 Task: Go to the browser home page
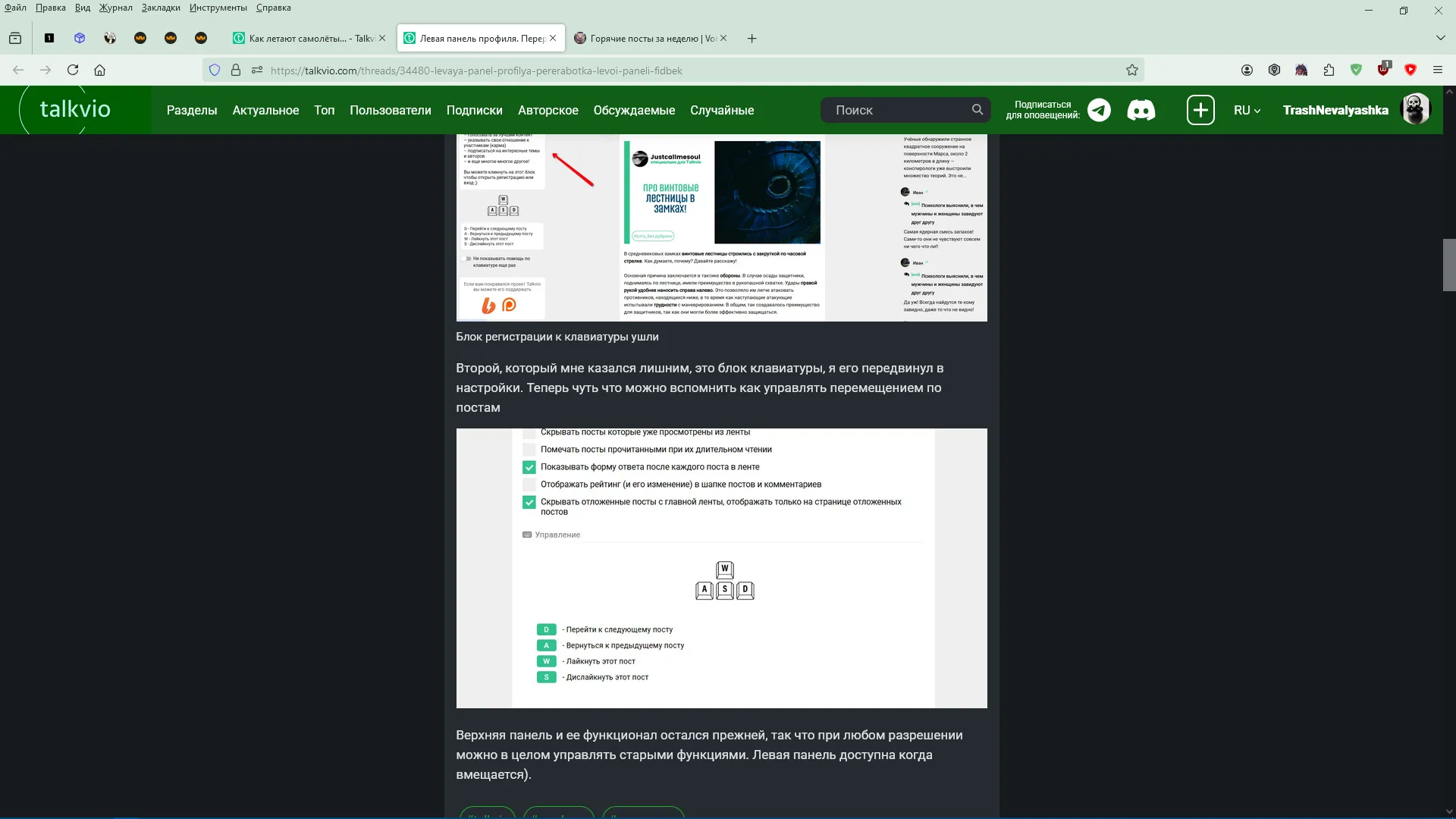click(x=99, y=71)
